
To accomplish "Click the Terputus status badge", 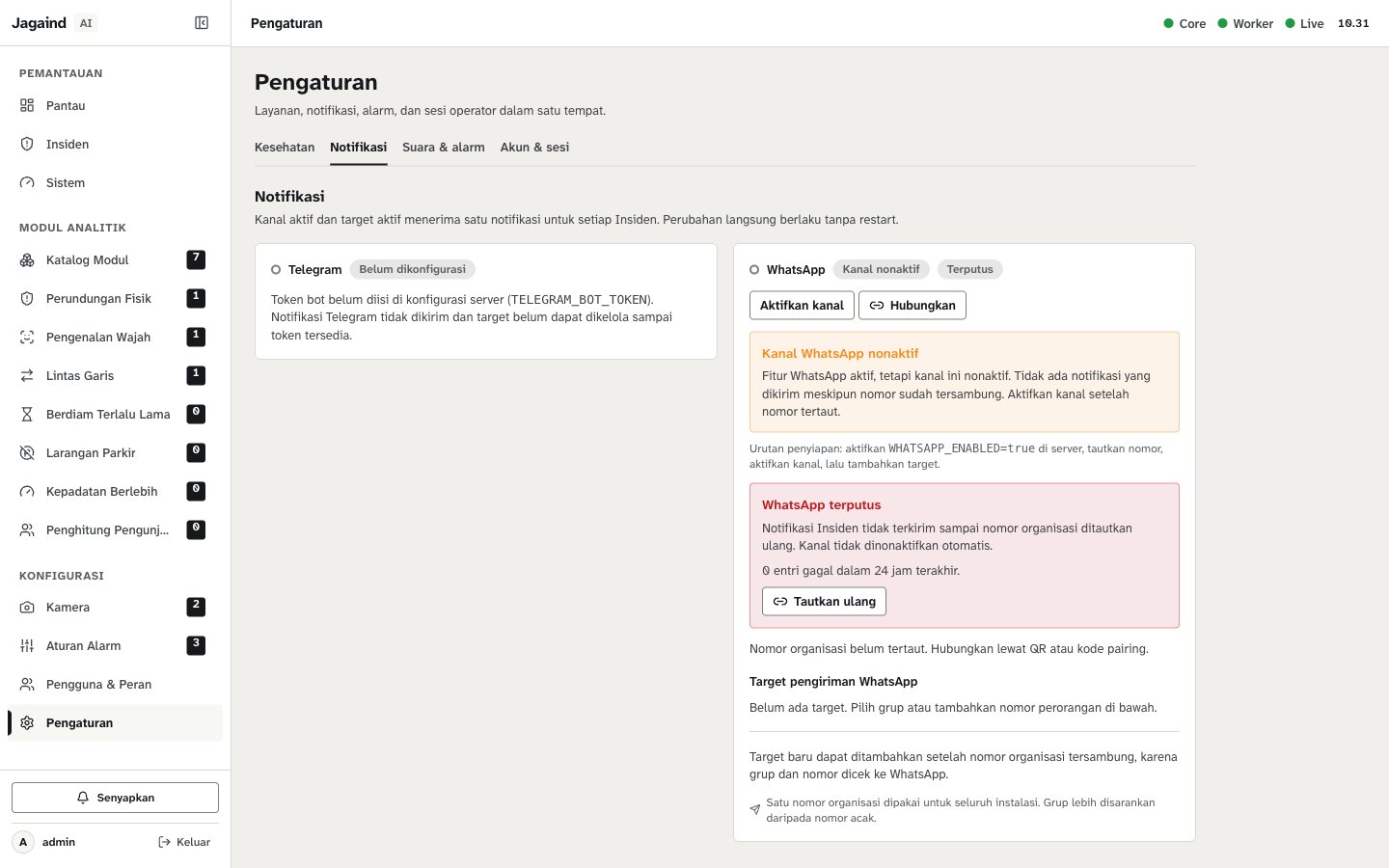I will 969,269.
